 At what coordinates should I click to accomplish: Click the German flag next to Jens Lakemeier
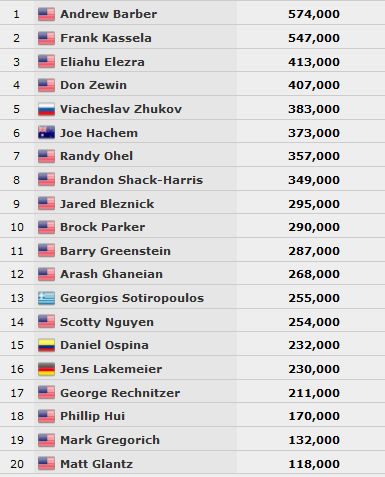click(46, 369)
